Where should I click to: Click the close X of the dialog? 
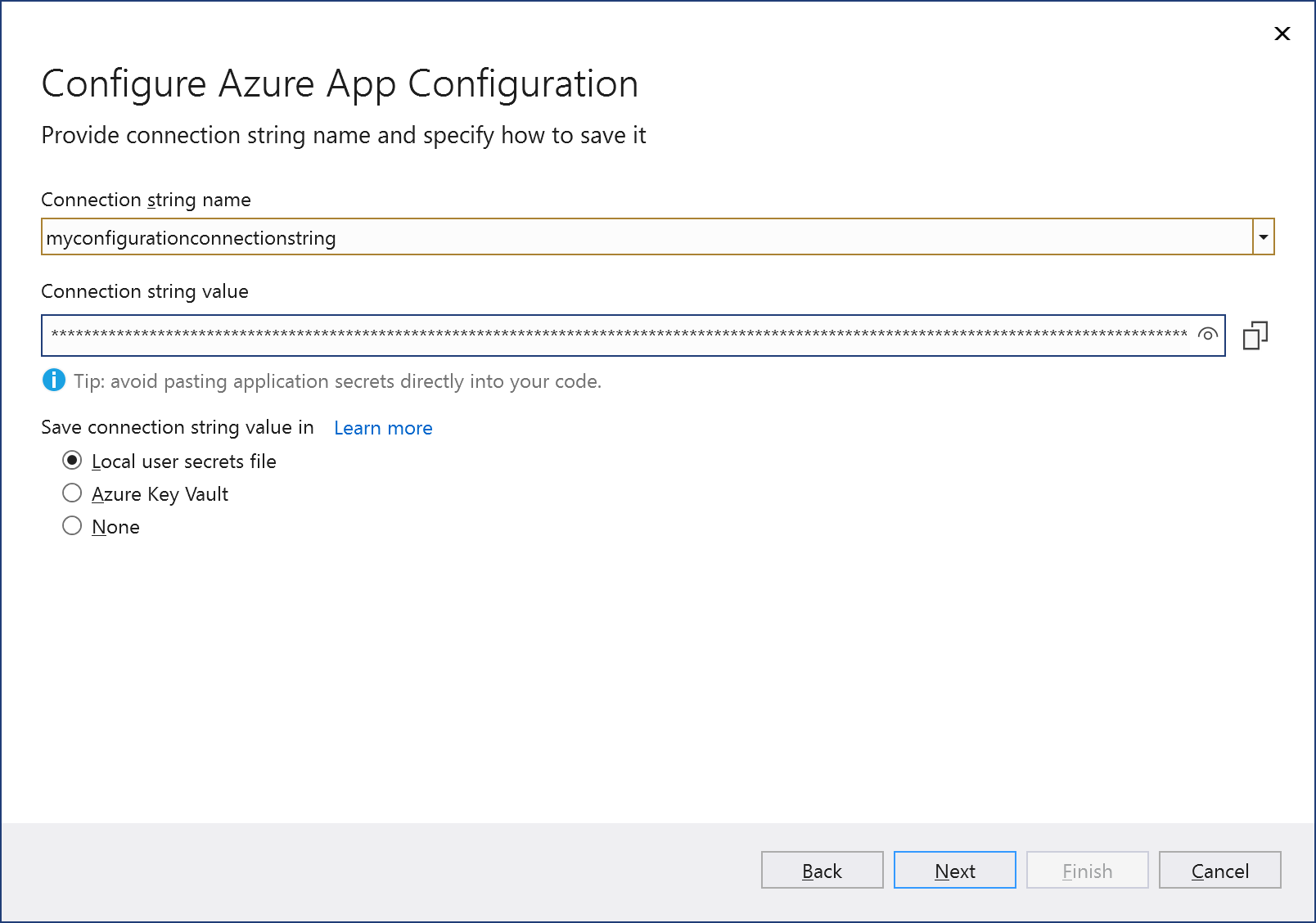[x=1281, y=34]
